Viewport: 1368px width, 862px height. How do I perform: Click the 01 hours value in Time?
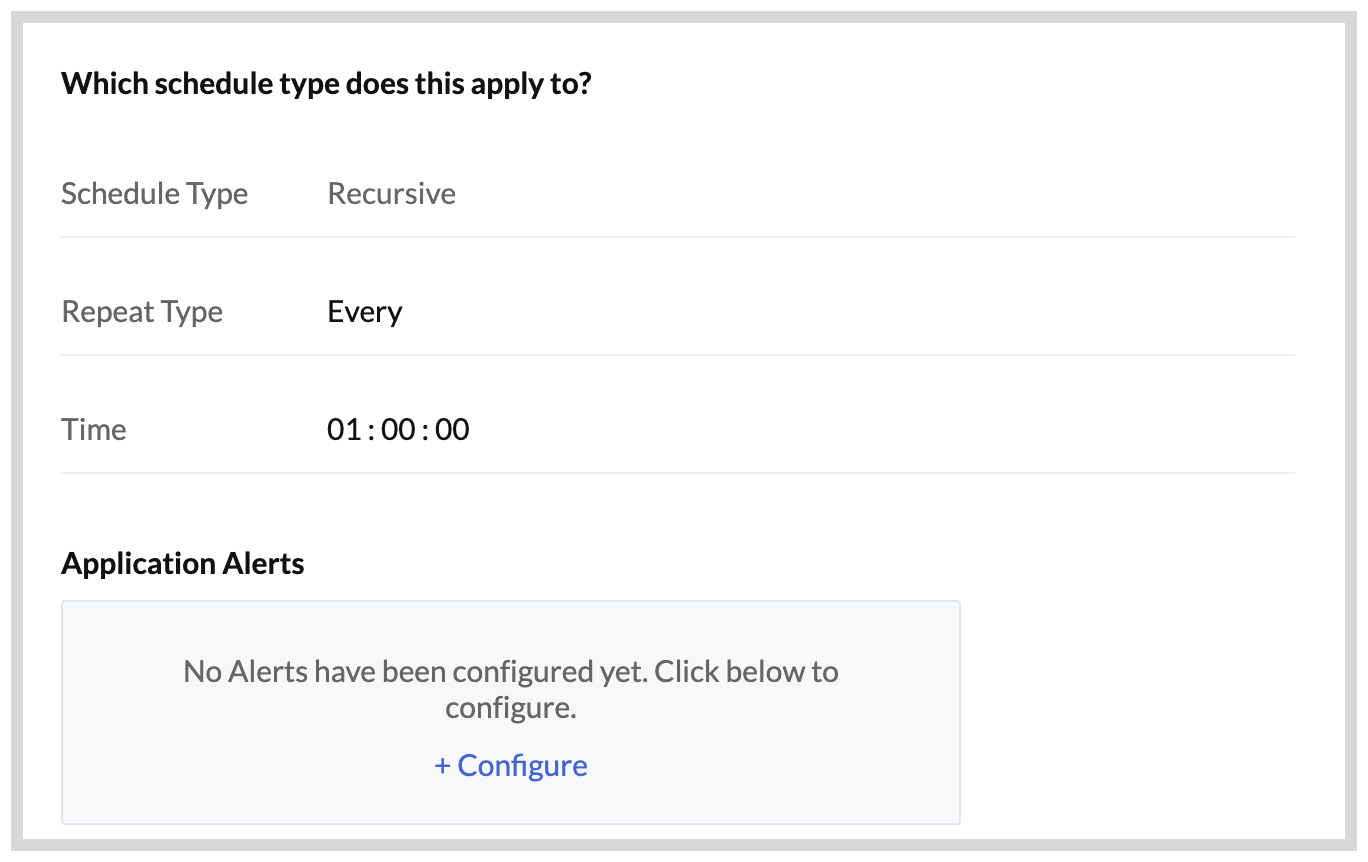coord(342,430)
